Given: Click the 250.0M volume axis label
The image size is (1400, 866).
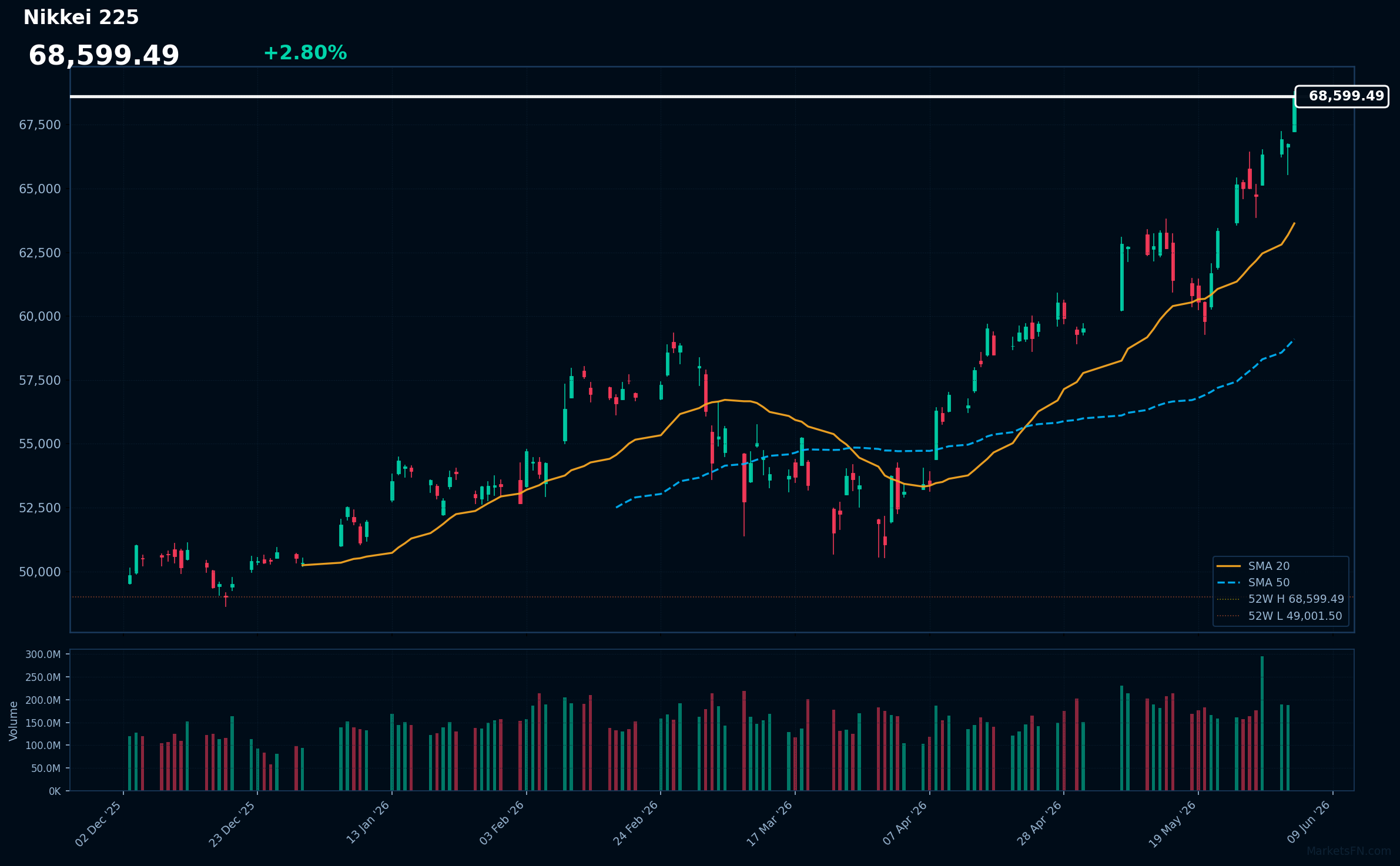Looking at the screenshot, I should (43, 677).
